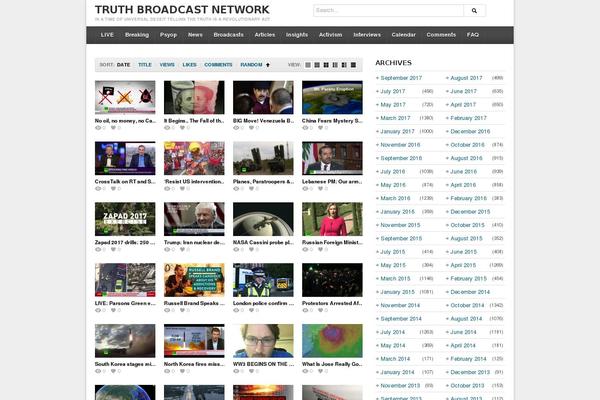Click heart icon under 'Planes, Paratroopers'

[x=251, y=189]
